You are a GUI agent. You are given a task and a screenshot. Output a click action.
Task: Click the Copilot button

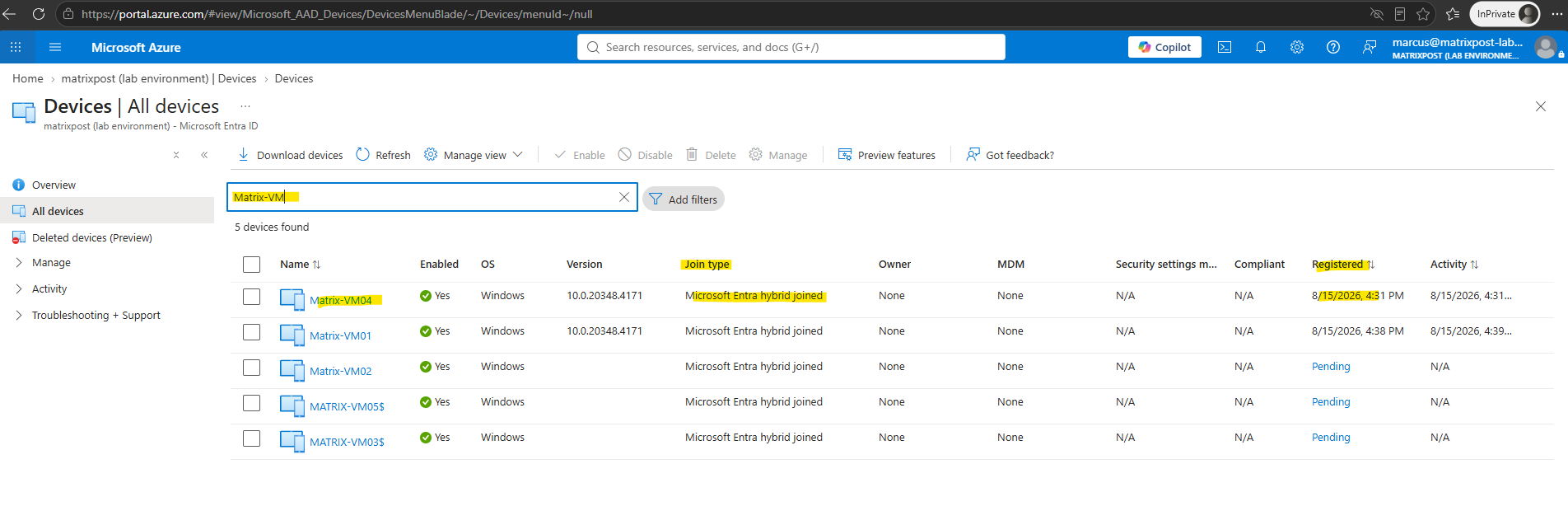(x=1164, y=47)
